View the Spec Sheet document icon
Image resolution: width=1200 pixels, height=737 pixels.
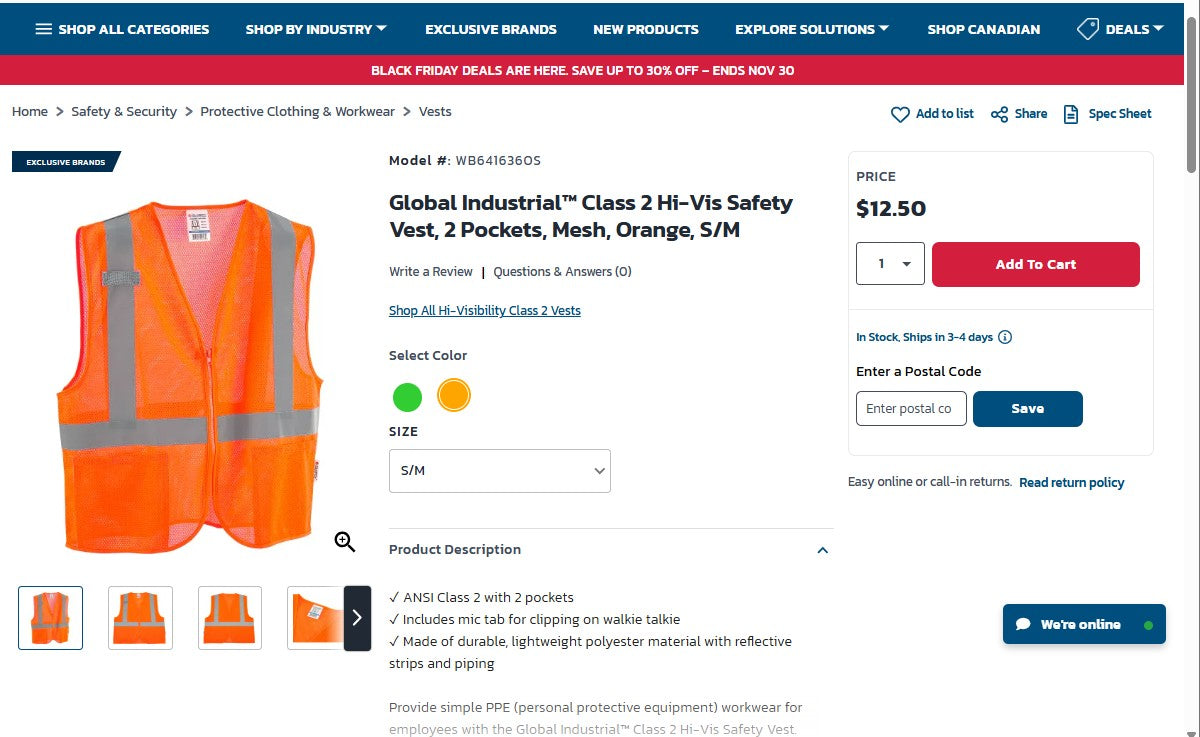point(1073,114)
